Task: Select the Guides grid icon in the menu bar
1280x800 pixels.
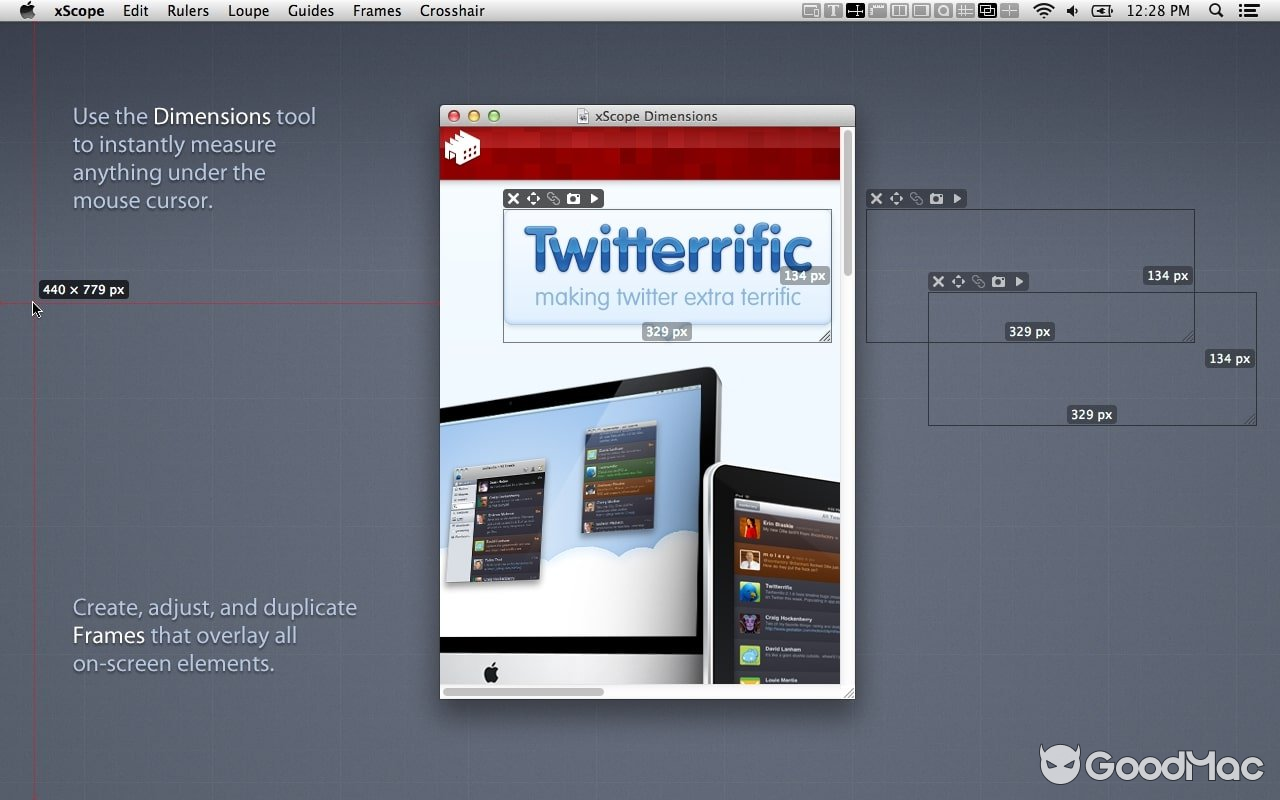Action: tap(964, 11)
